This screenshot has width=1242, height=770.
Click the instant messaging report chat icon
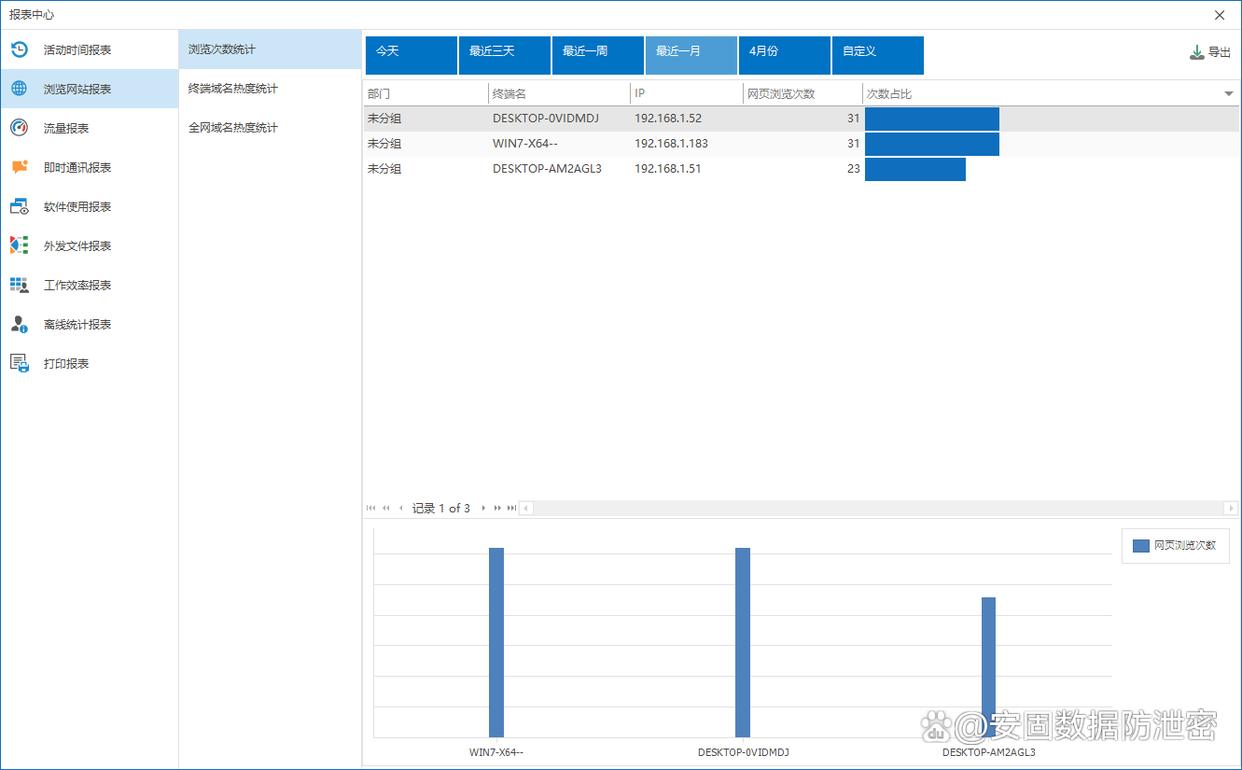(x=19, y=167)
